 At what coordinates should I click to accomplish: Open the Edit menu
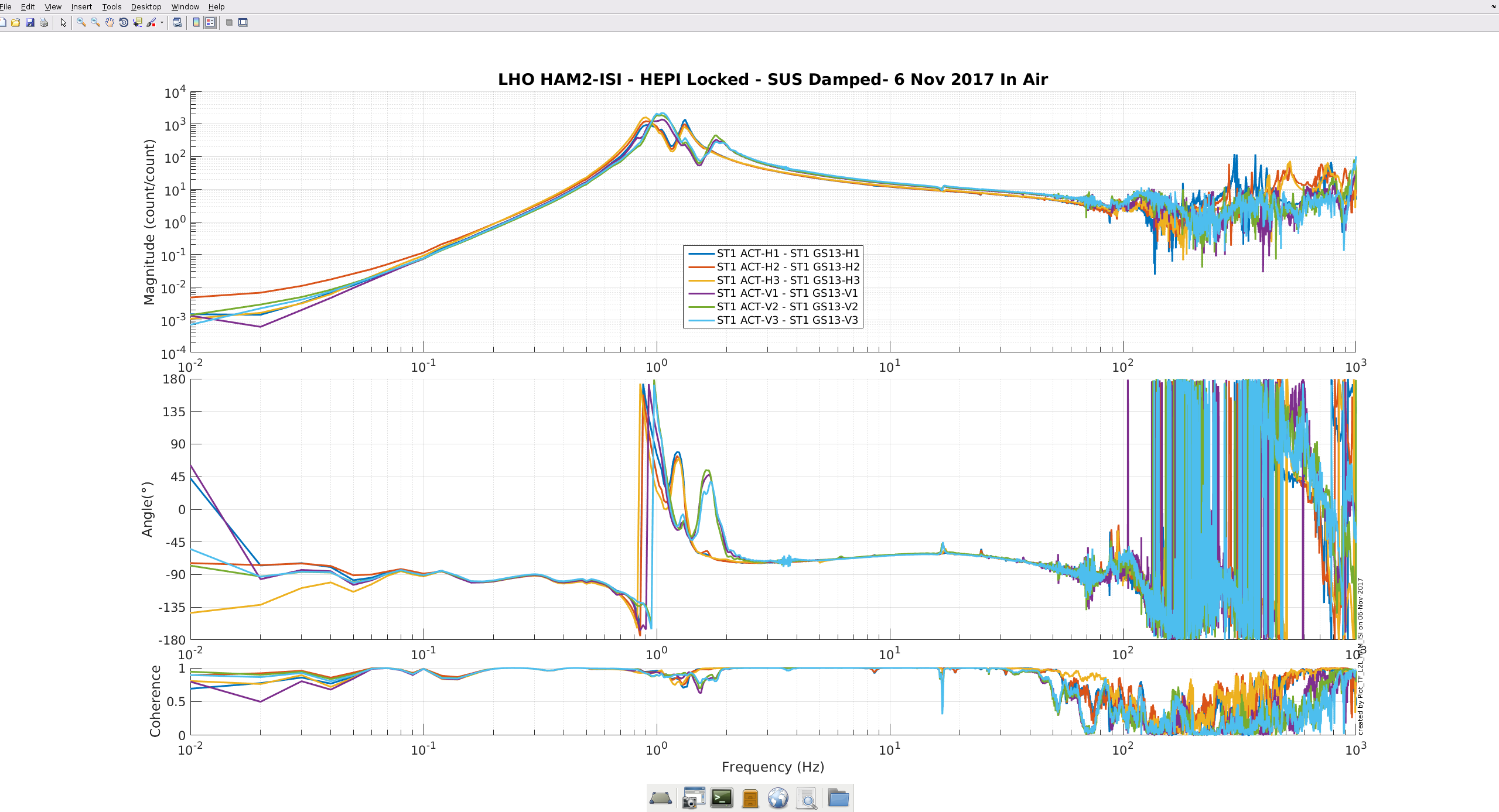[x=28, y=6]
